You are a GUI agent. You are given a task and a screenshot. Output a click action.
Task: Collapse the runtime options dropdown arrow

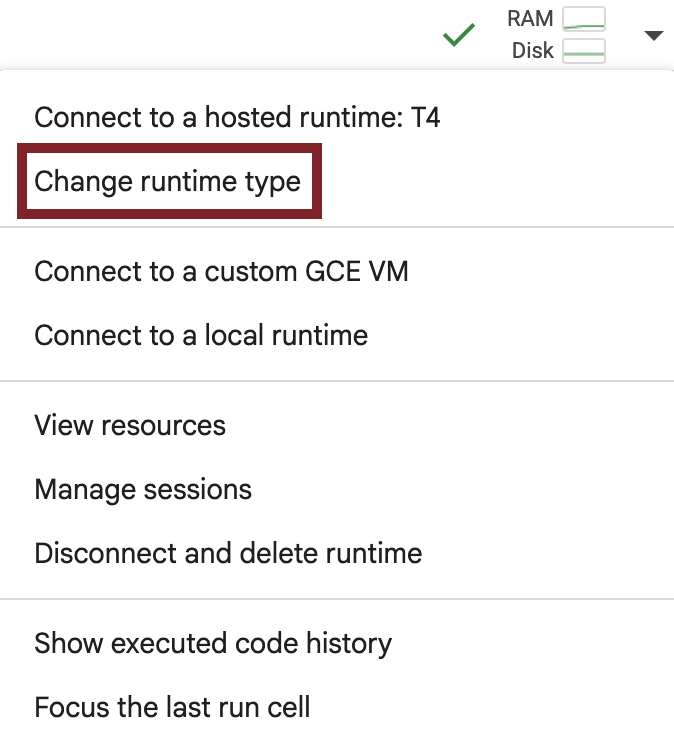pos(654,36)
